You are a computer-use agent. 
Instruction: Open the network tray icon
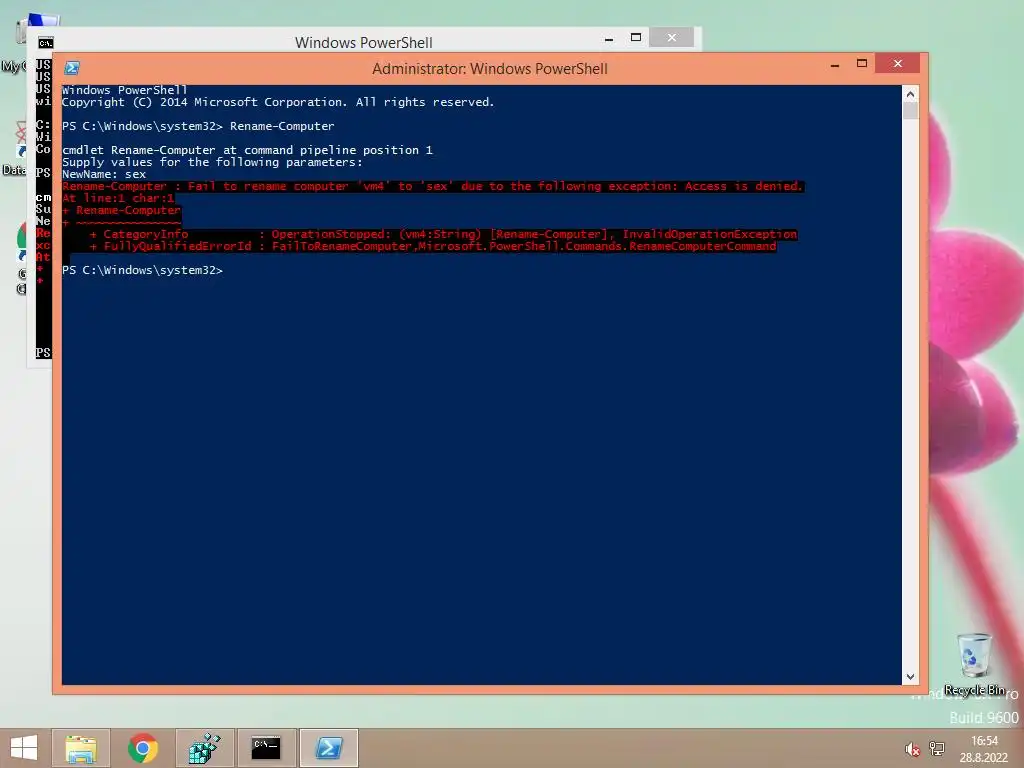click(x=936, y=749)
